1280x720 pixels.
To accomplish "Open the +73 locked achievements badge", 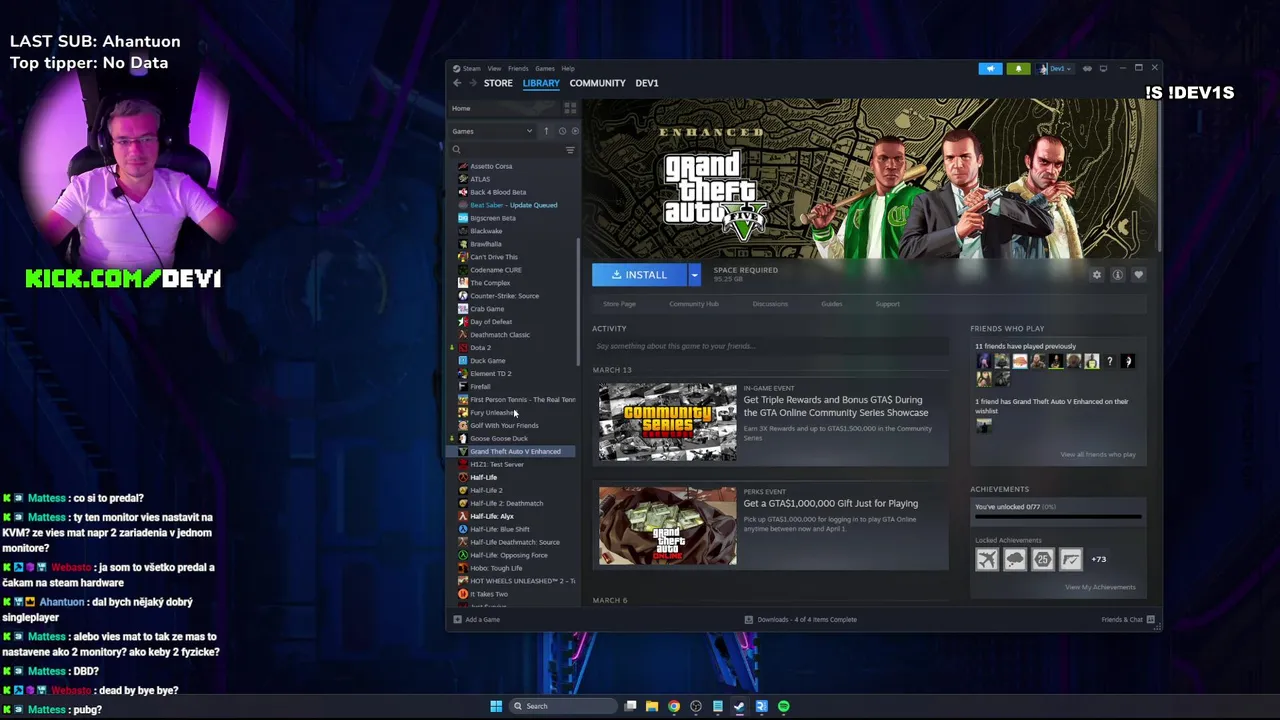I will [1099, 559].
